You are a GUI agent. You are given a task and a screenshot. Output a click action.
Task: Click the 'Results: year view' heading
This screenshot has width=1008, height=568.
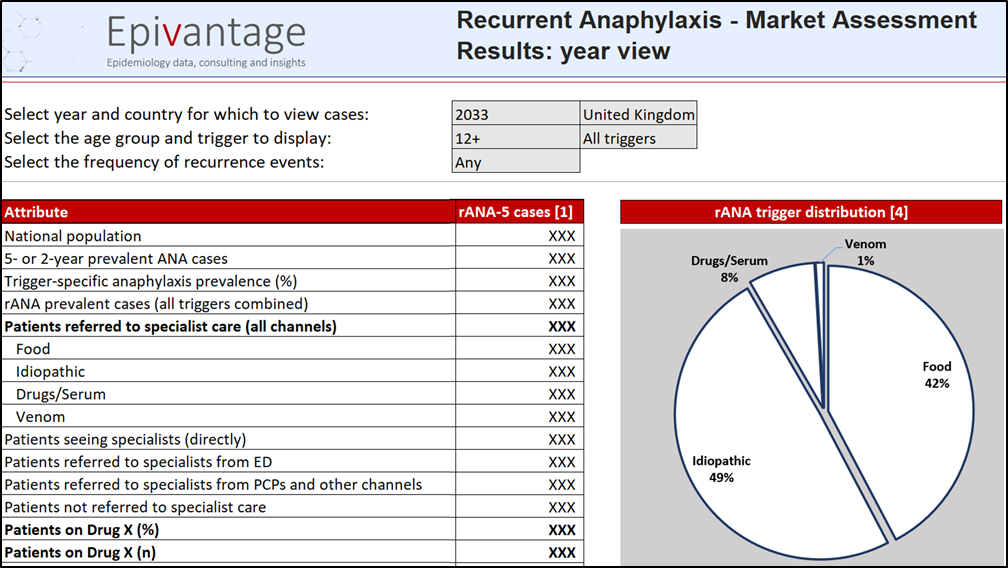tap(563, 51)
